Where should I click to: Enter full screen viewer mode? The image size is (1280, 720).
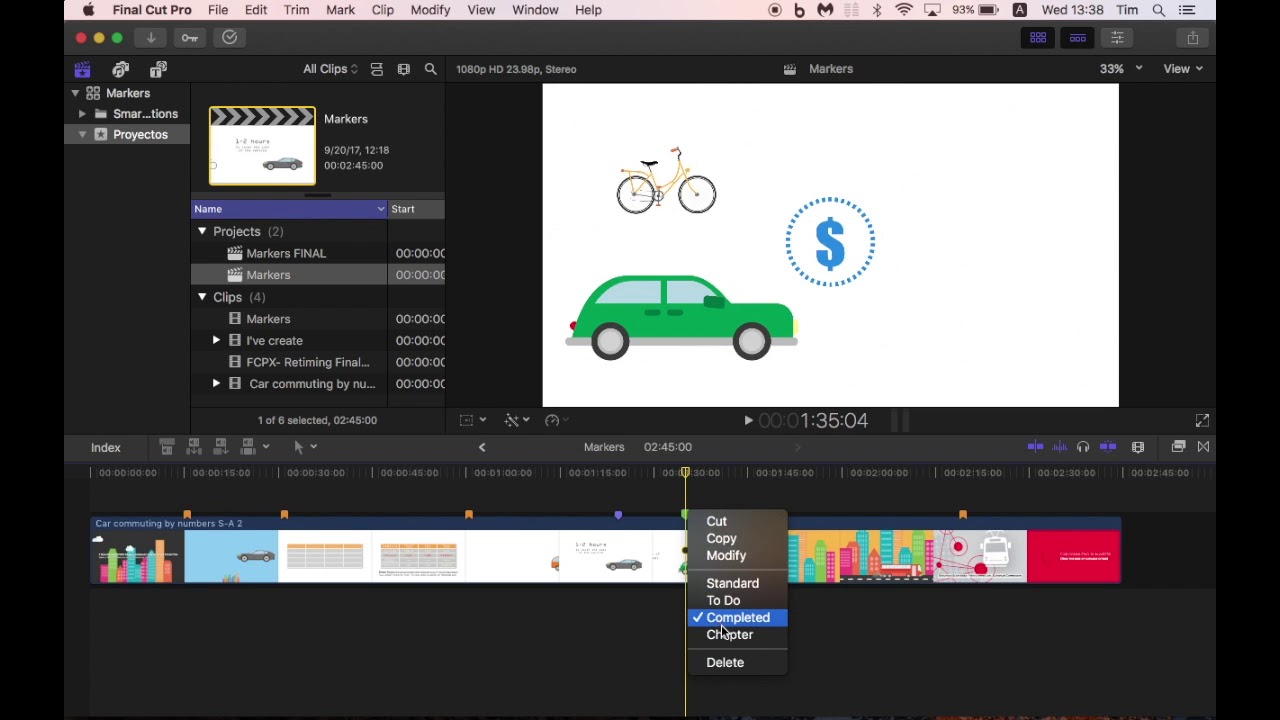[1202, 421]
